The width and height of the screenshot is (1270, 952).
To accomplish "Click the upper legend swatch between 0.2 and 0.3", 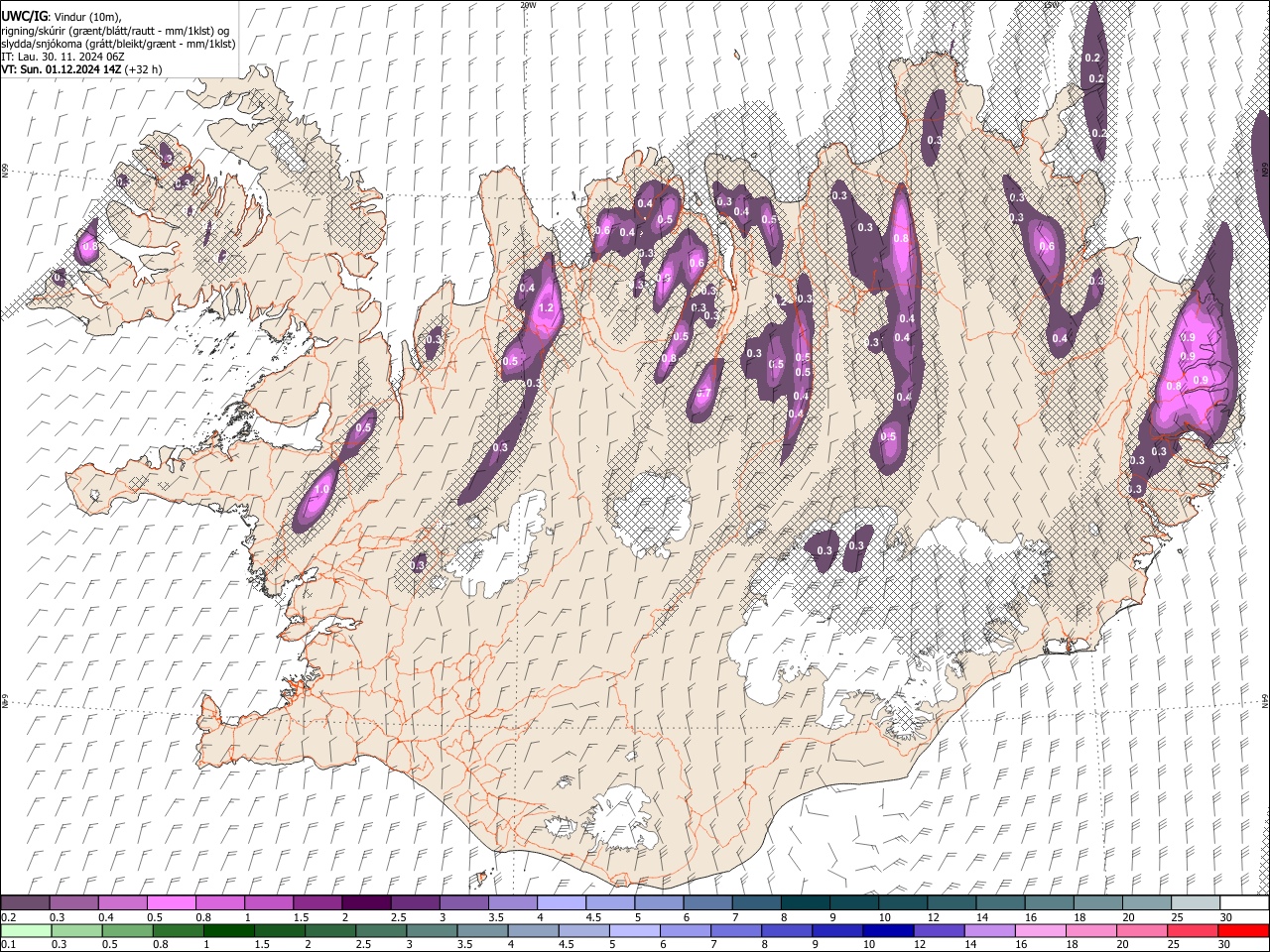I will (x=25, y=902).
